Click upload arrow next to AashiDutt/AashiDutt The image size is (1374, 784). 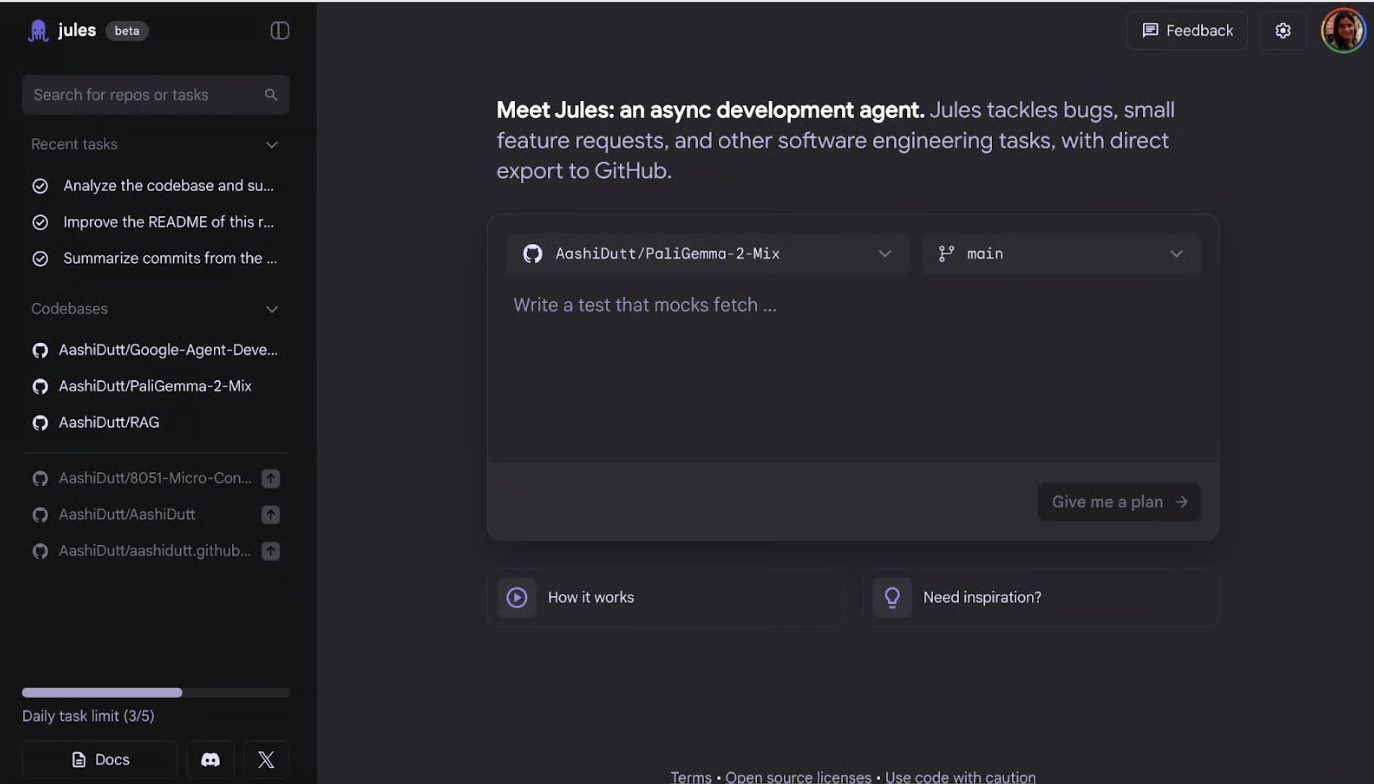click(271, 515)
